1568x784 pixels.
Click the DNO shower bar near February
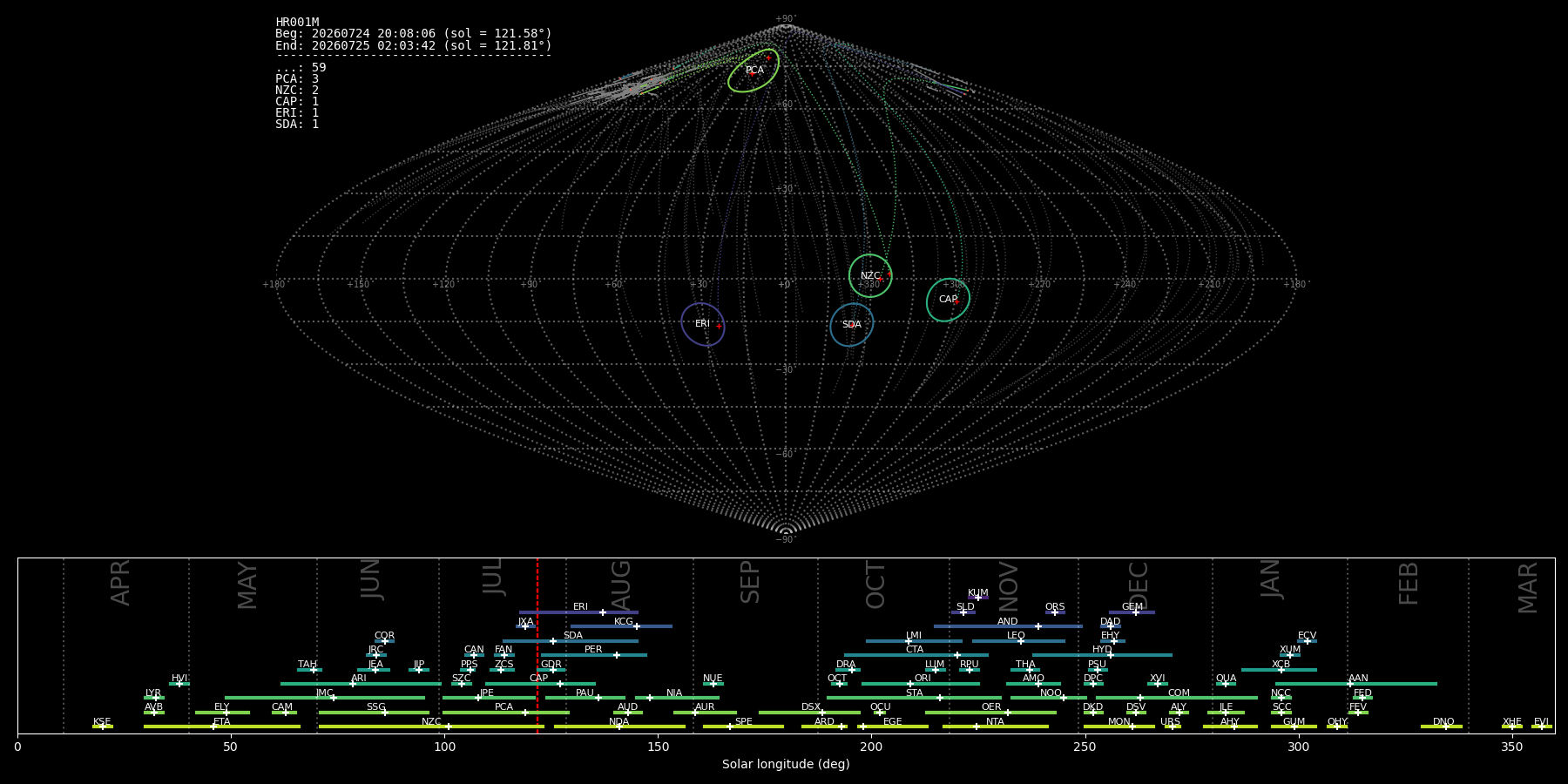1442,727
